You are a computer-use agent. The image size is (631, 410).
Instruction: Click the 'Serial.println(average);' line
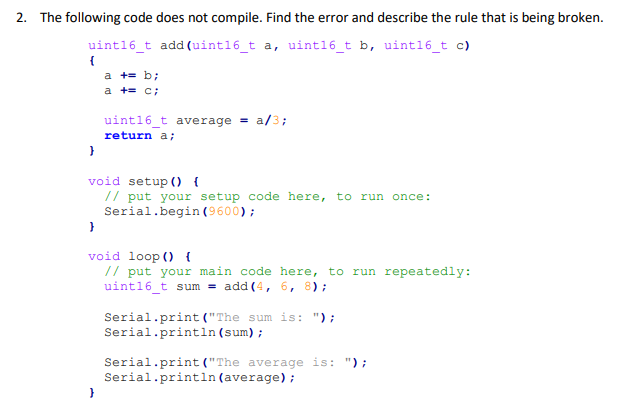200,377
